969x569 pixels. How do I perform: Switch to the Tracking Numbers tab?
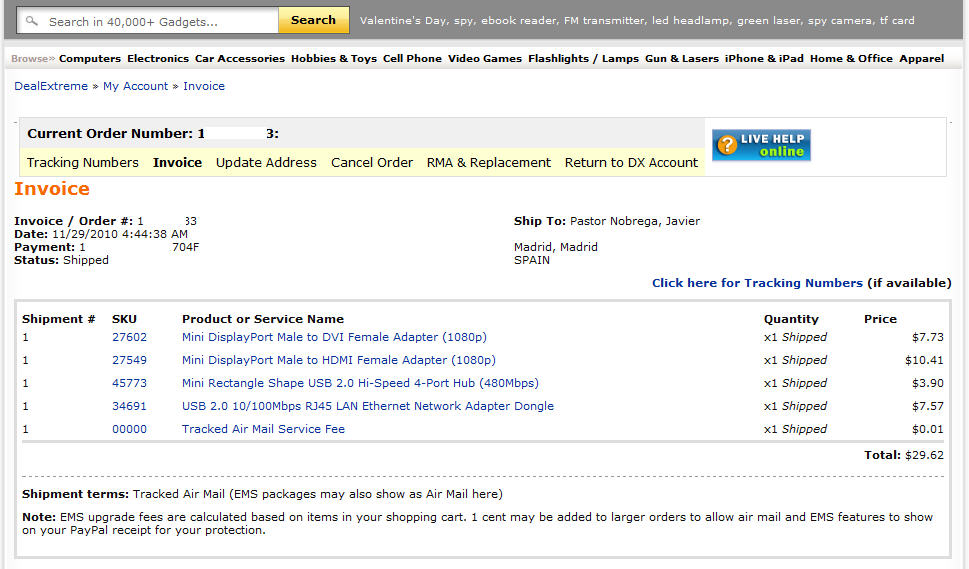(83, 162)
